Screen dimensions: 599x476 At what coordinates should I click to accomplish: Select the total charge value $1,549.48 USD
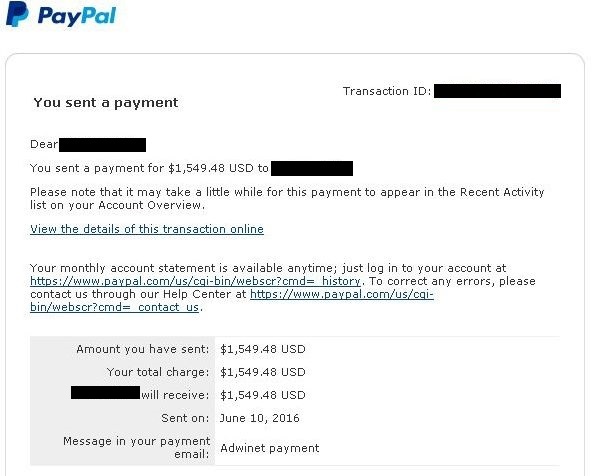[x=263, y=372]
